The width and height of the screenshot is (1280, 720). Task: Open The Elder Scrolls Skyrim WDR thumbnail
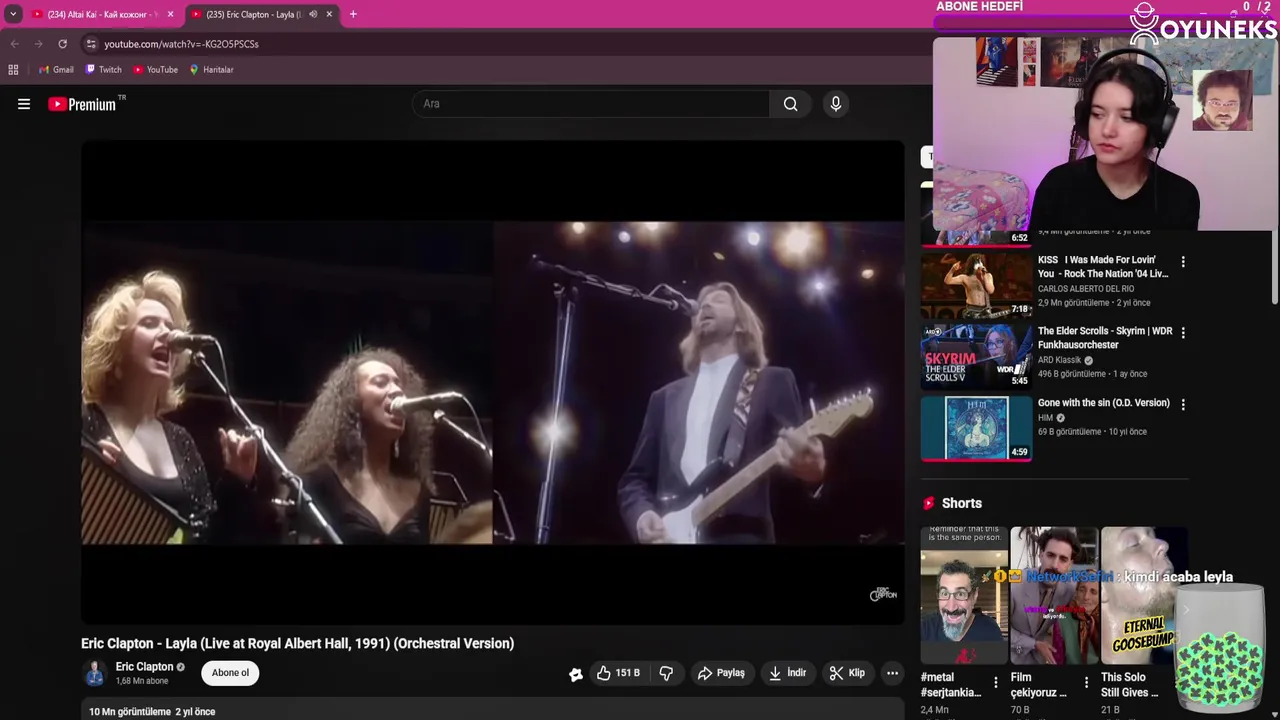click(976, 355)
